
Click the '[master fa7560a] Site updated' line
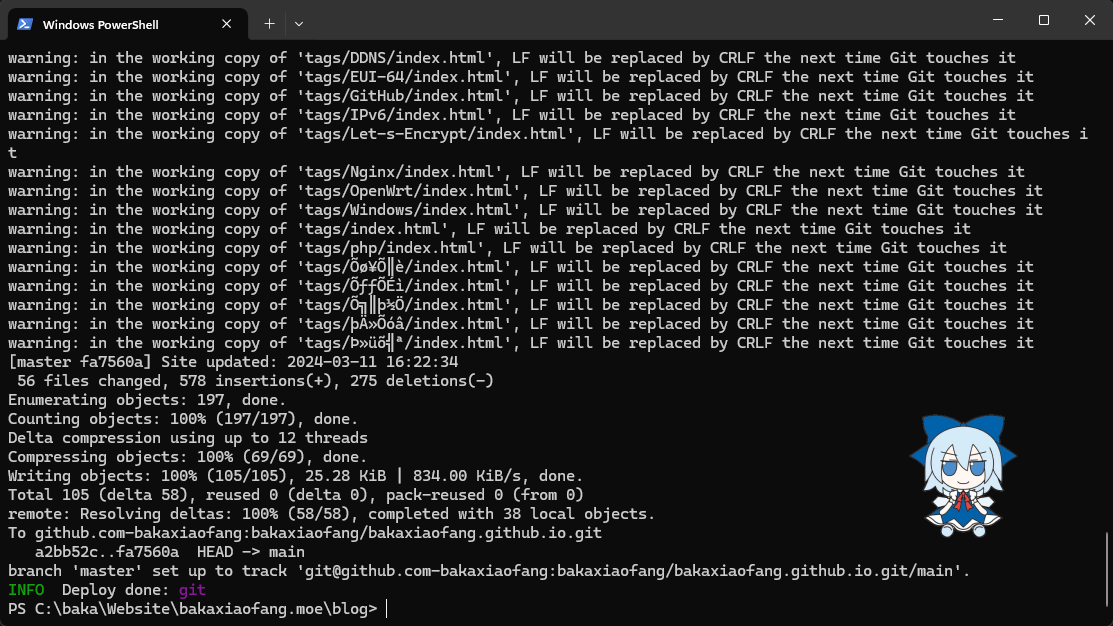pyautogui.click(x=233, y=362)
